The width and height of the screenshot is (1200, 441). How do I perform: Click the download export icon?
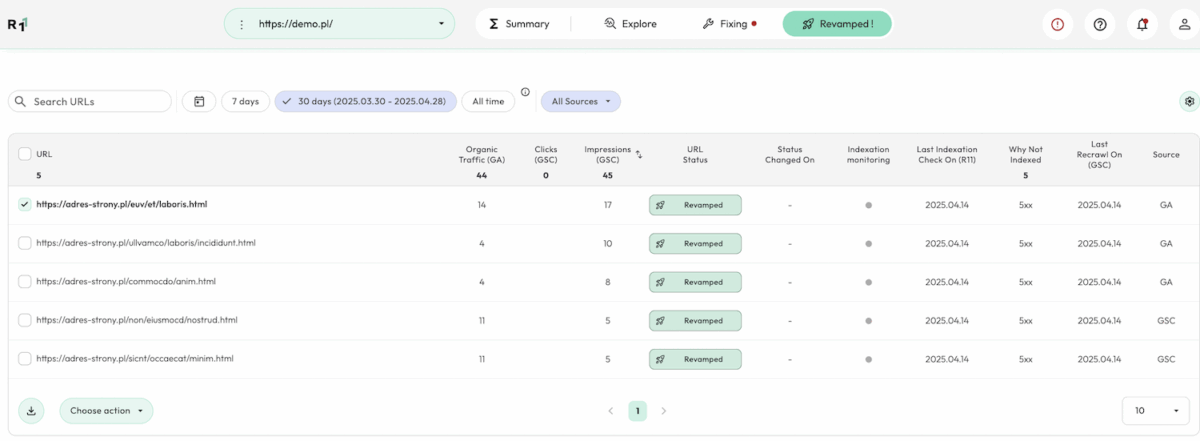tap(31, 410)
